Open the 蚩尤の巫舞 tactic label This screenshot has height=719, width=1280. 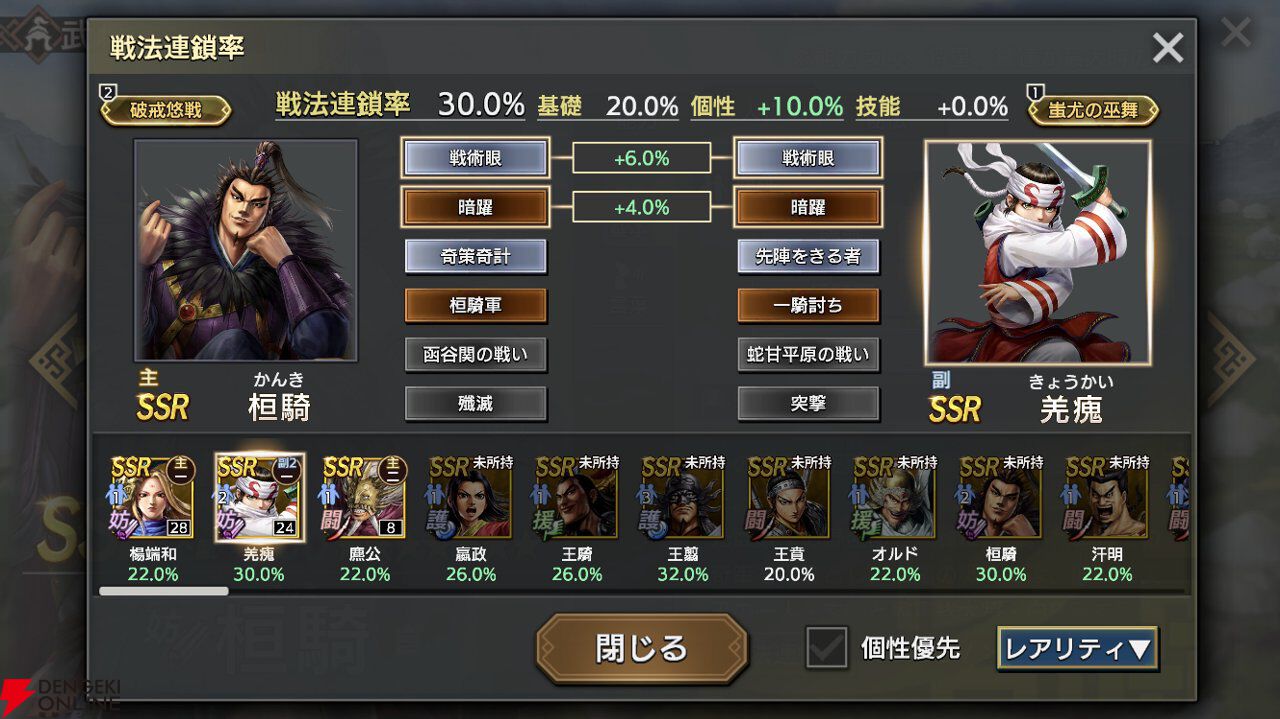pos(1094,110)
